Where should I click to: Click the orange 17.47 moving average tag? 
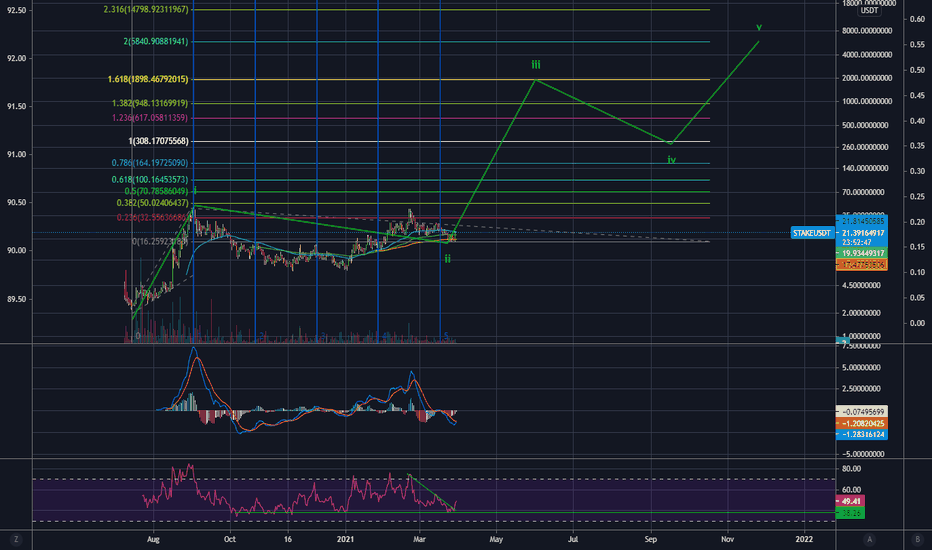pyautogui.click(x=861, y=265)
